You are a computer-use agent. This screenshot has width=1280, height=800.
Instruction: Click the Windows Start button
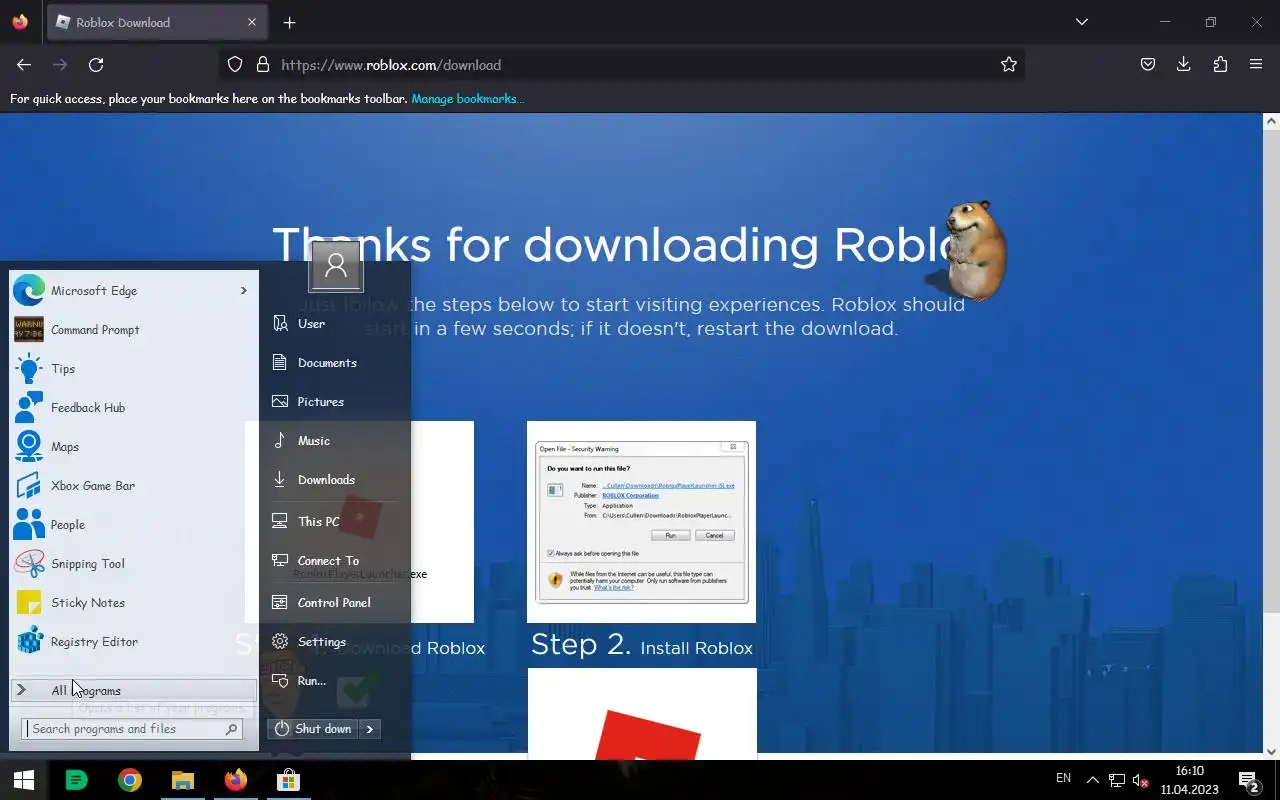23,780
